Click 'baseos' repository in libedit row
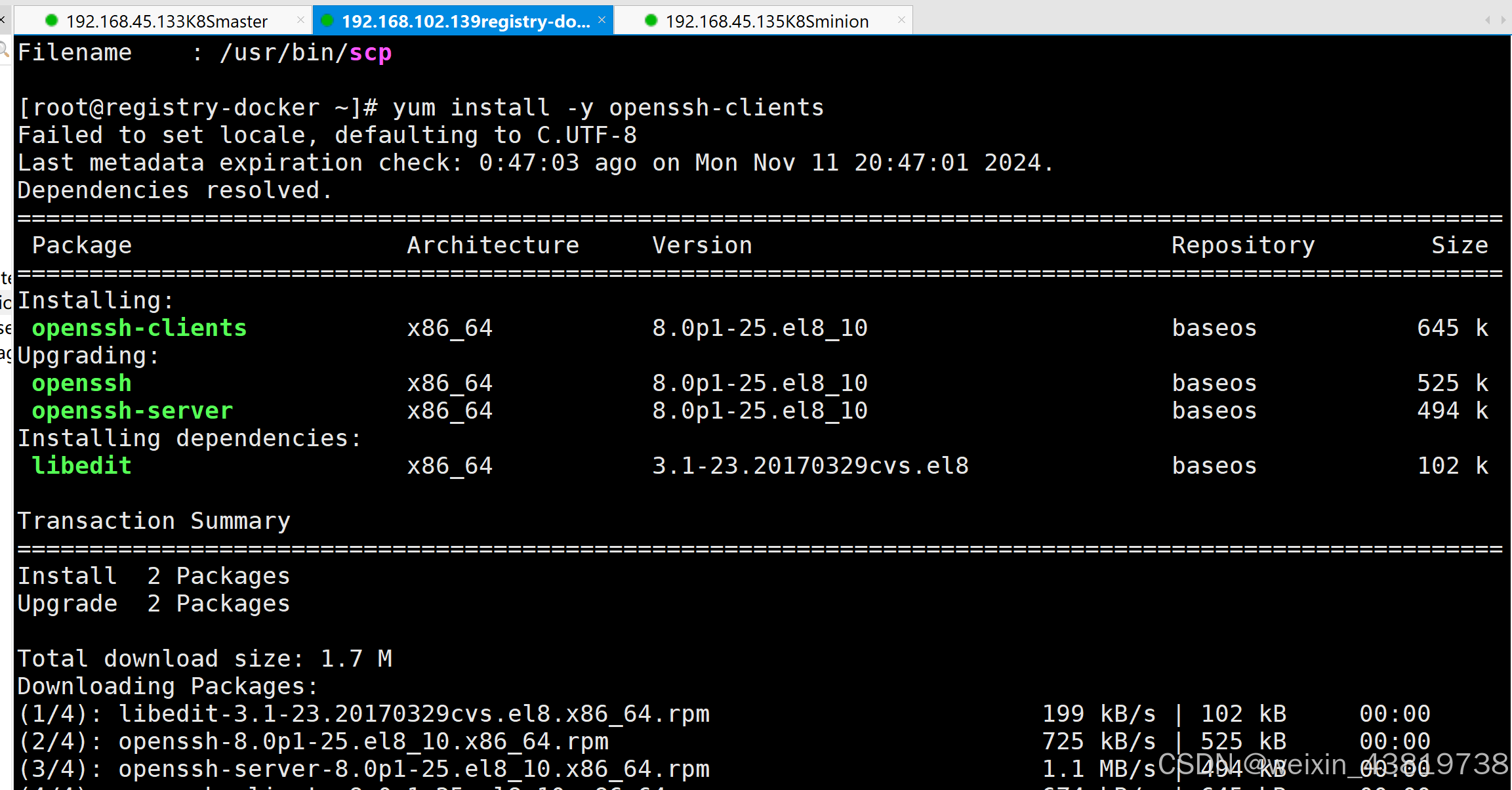This screenshot has height=790, width=1512. [1214, 466]
